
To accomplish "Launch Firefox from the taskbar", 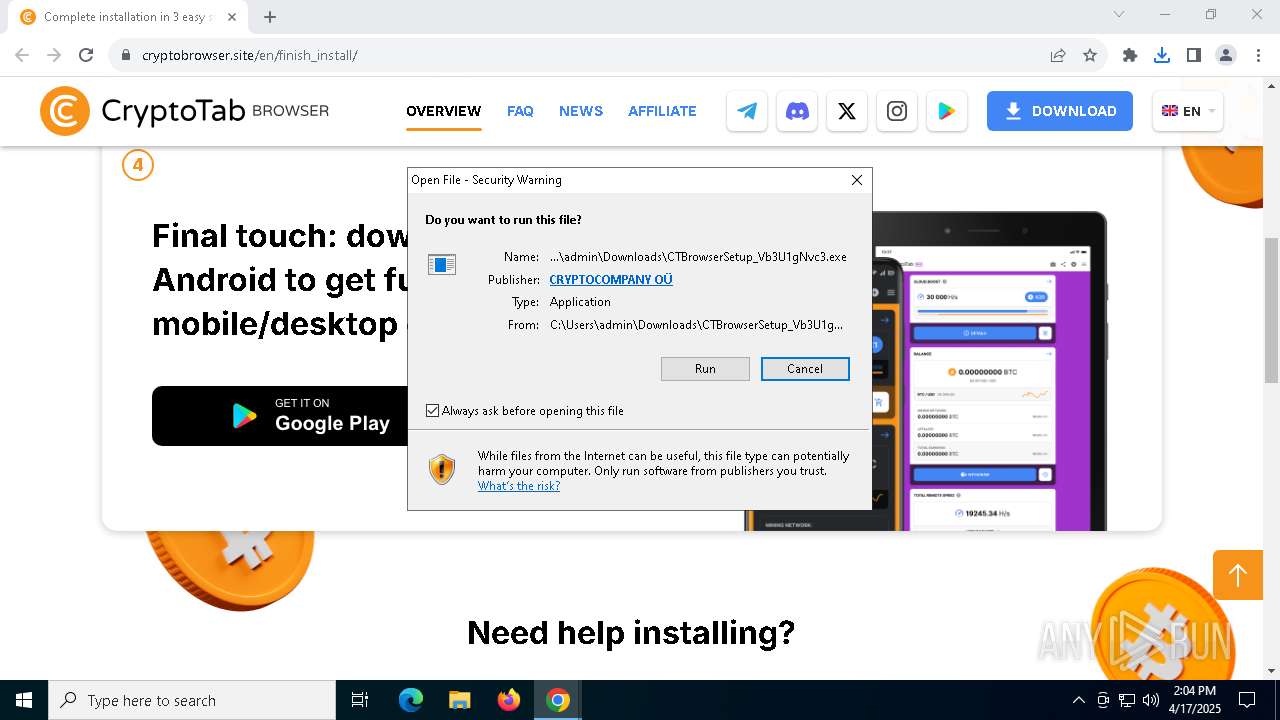I will 509,700.
